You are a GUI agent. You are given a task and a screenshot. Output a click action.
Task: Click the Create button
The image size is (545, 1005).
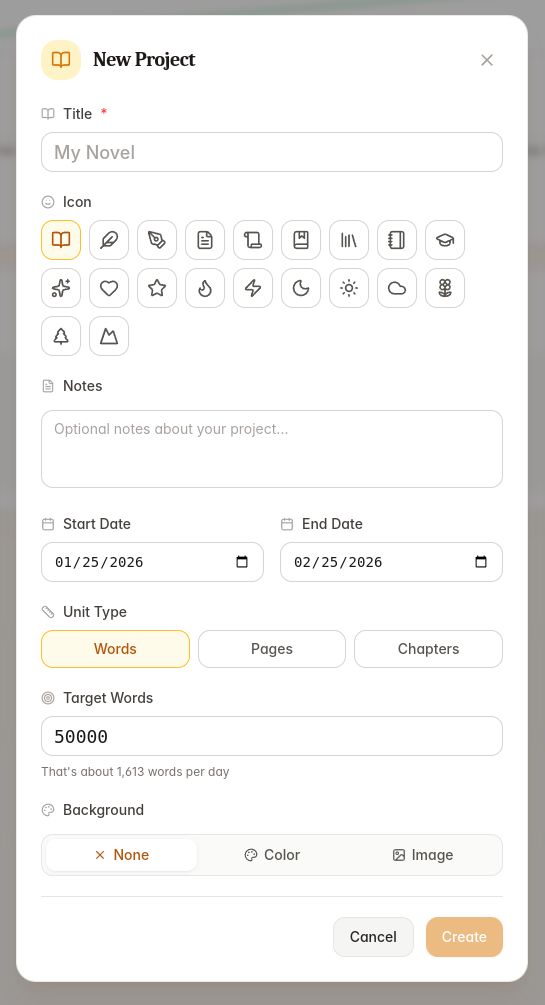tap(464, 937)
